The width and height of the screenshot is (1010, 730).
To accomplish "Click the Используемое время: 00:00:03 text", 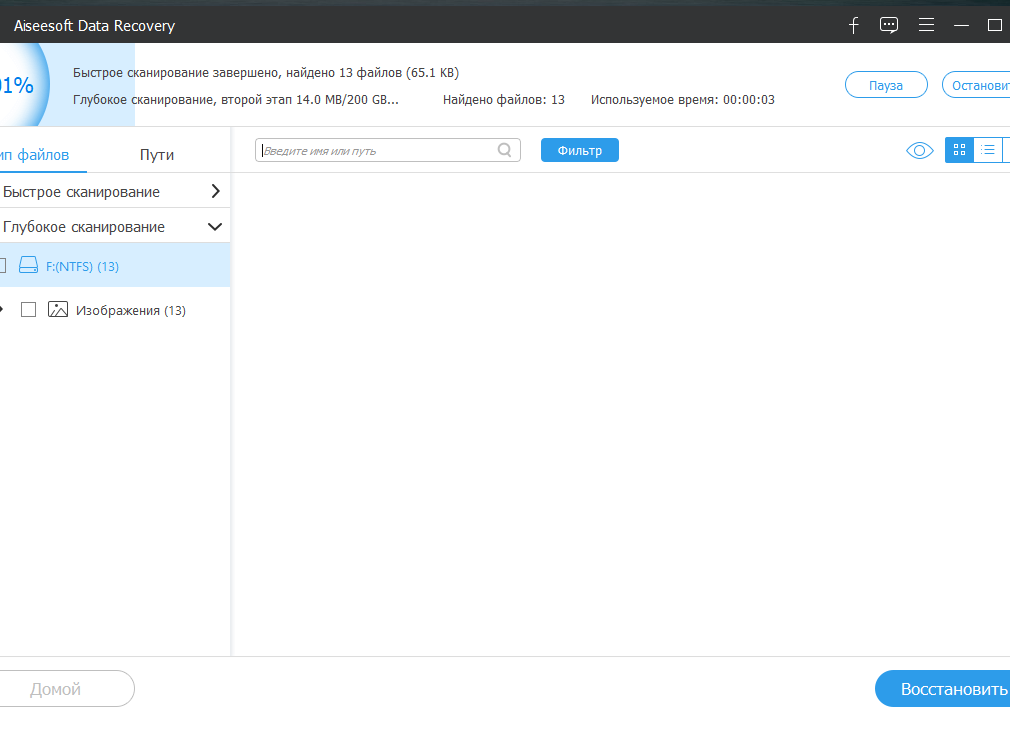I will (683, 100).
